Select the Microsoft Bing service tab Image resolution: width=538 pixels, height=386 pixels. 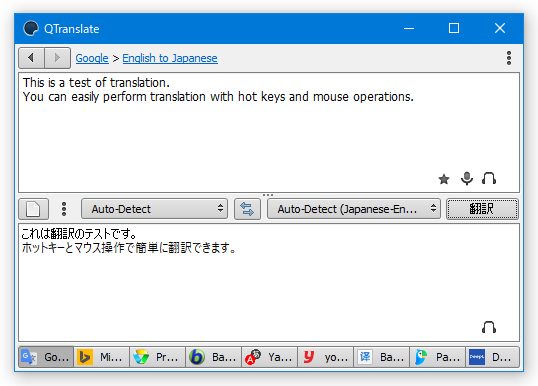point(102,357)
